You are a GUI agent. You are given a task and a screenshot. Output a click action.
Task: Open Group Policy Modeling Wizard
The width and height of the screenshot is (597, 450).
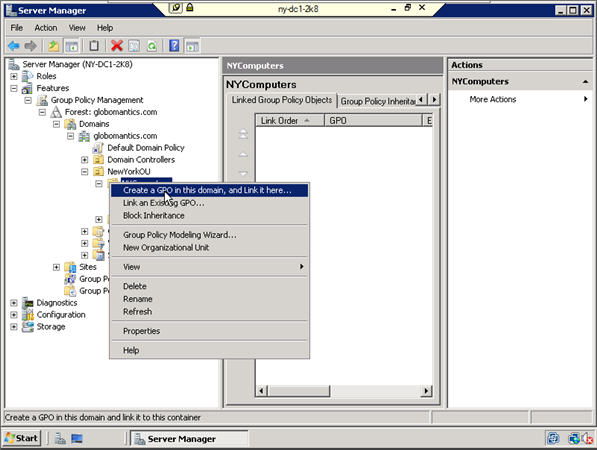[x=209, y=235]
